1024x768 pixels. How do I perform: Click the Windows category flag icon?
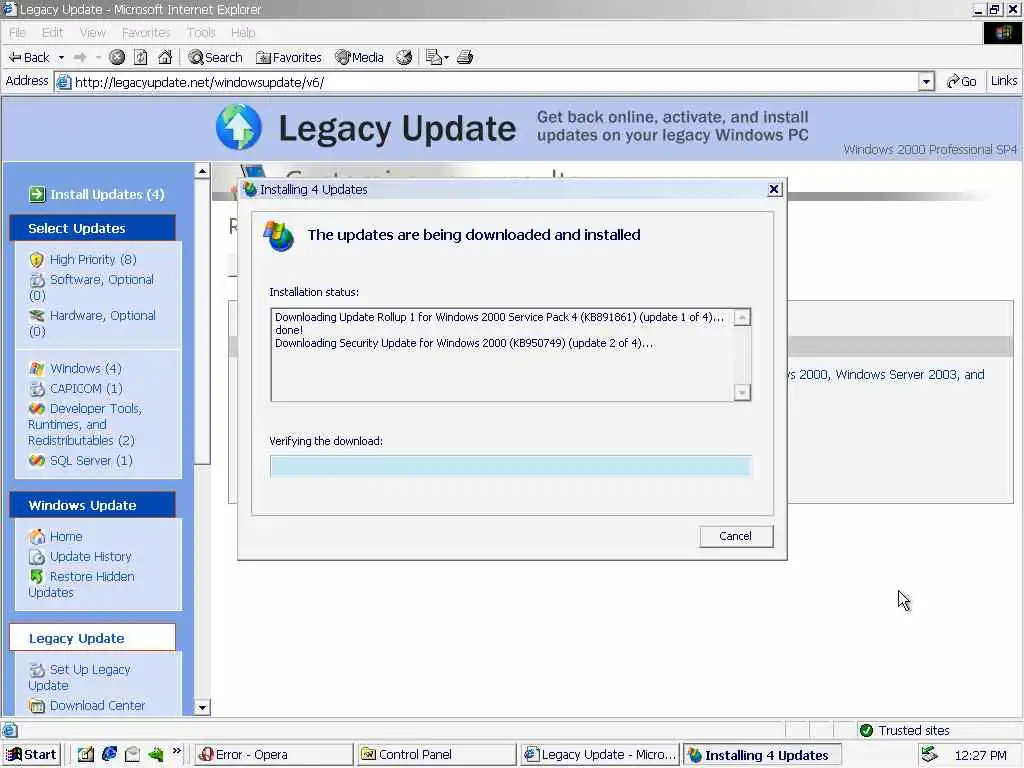click(37, 369)
